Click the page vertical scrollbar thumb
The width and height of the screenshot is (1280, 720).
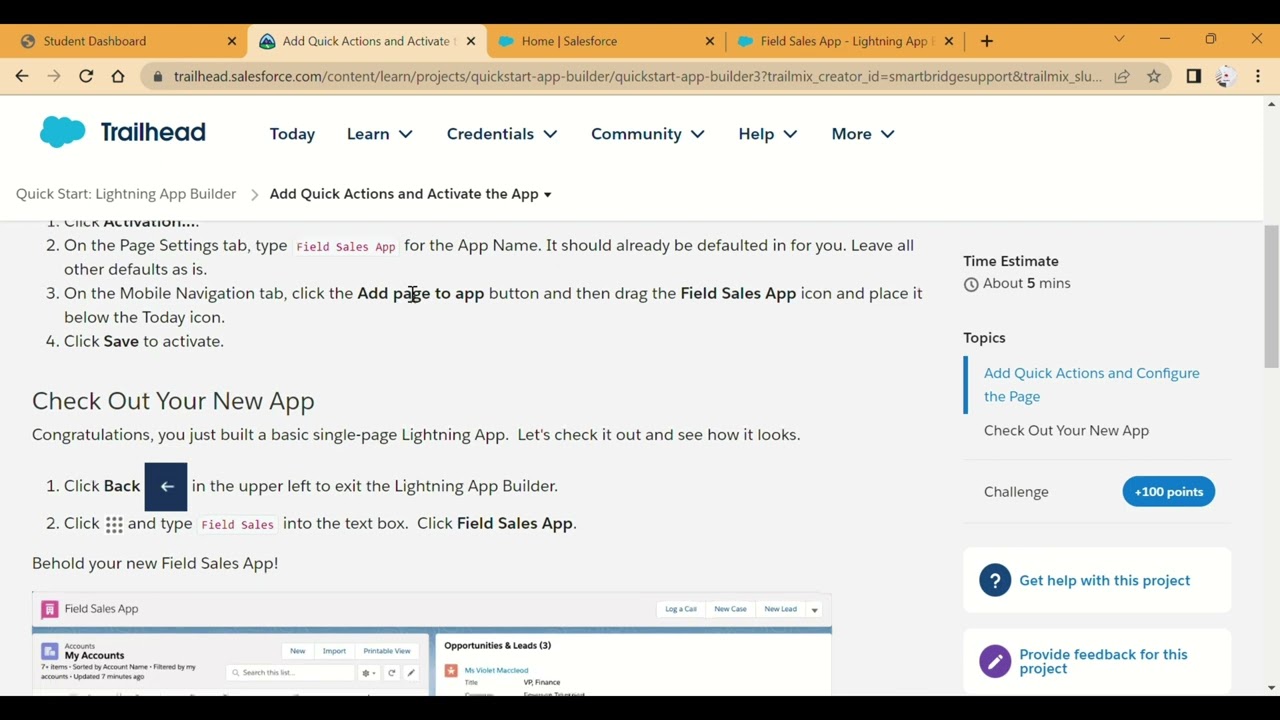tap(1272, 296)
